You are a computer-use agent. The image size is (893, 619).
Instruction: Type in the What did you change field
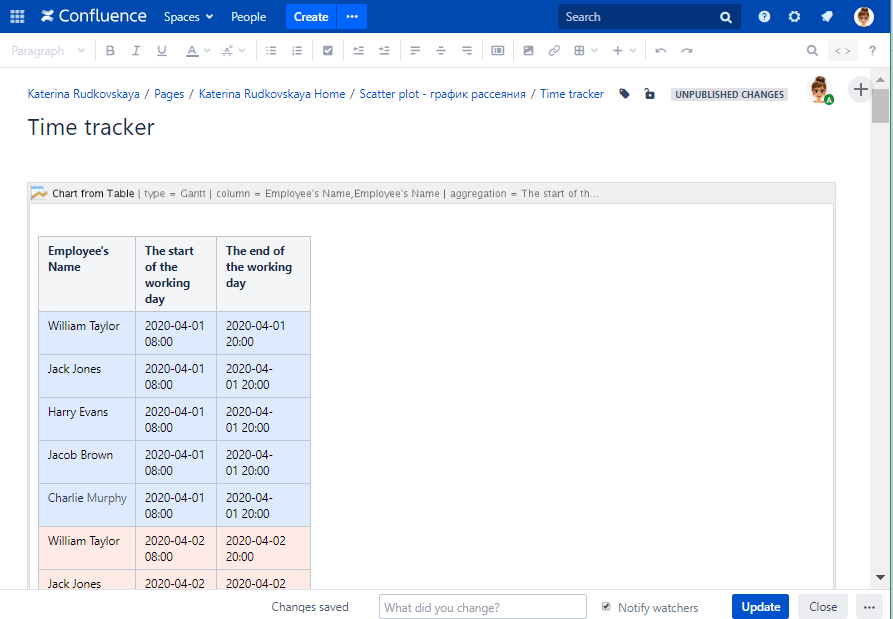point(482,606)
